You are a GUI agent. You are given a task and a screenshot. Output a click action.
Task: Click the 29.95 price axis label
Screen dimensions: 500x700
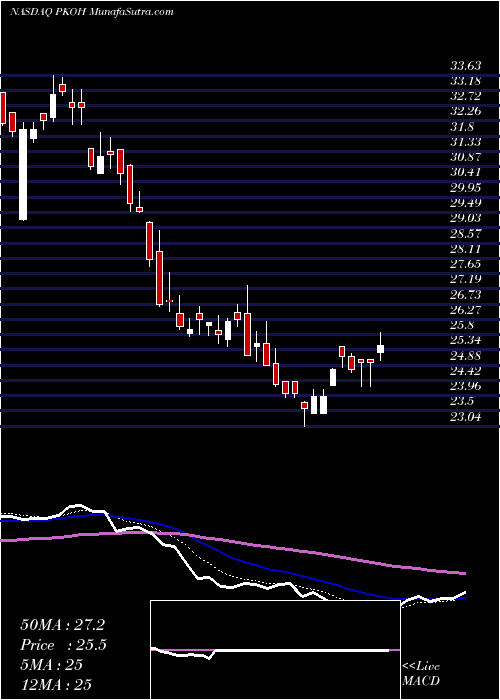pos(466,188)
